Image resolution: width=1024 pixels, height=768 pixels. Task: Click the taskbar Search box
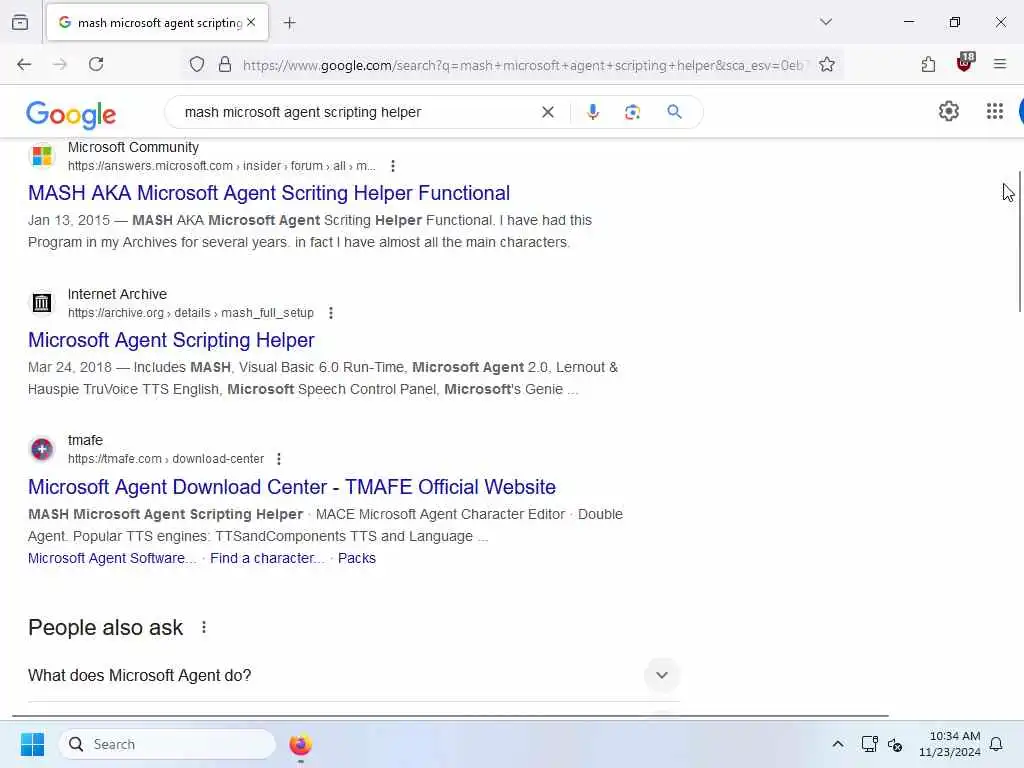(167, 744)
